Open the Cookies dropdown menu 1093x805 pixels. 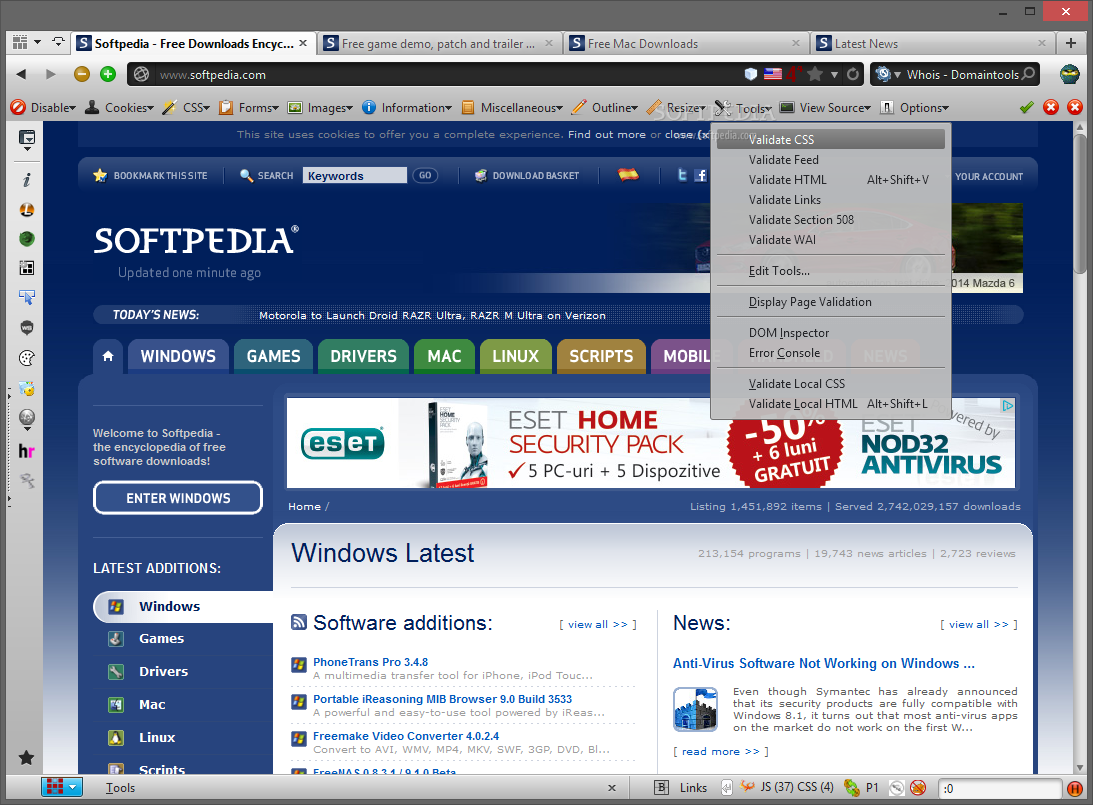tap(119, 107)
